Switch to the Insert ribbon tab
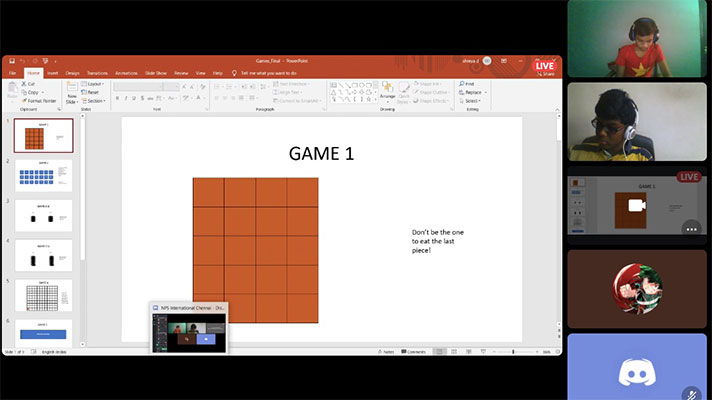The height and width of the screenshot is (400, 712). click(x=54, y=73)
